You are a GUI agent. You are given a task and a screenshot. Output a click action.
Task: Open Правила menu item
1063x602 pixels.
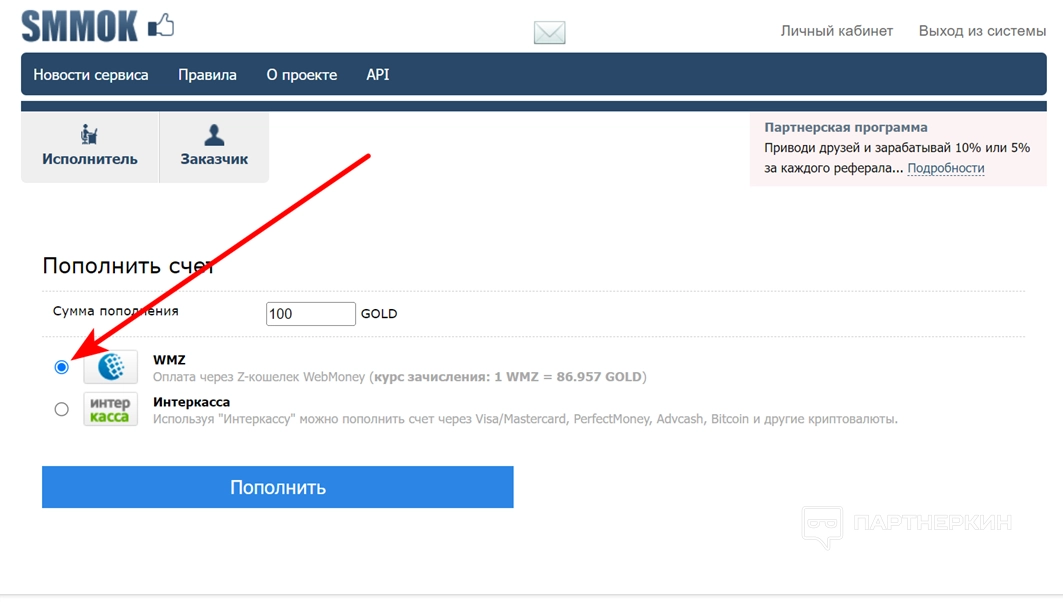click(207, 75)
